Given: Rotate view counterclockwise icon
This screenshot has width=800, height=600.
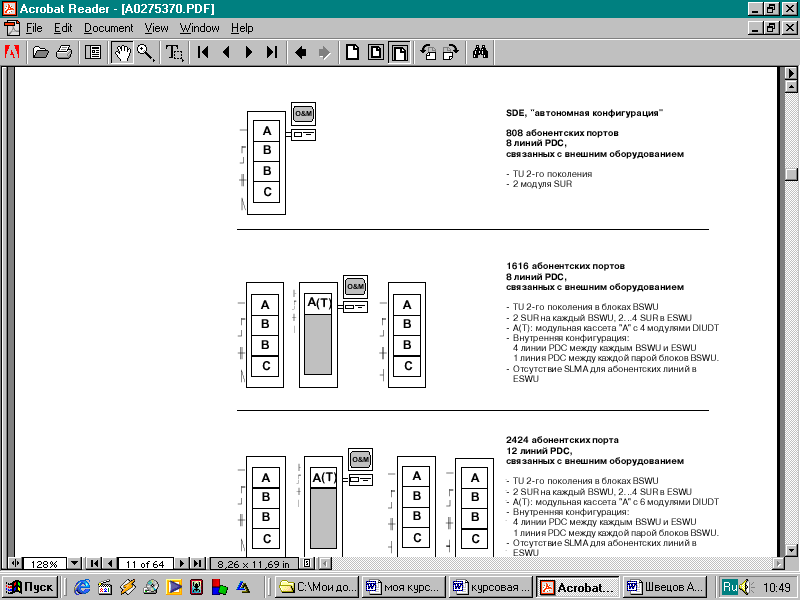Looking at the screenshot, I should pos(428,53).
